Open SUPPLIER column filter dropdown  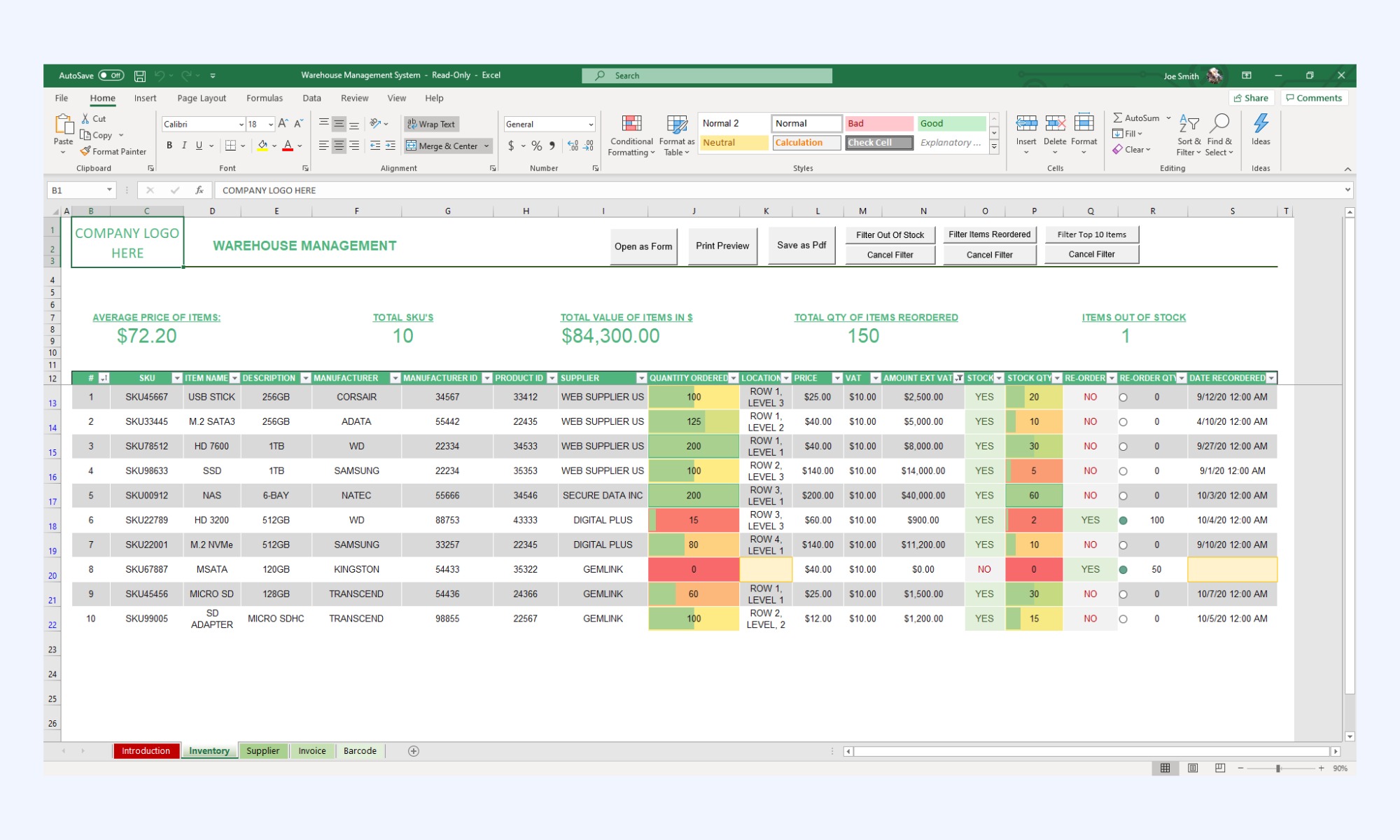pyautogui.click(x=641, y=378)
